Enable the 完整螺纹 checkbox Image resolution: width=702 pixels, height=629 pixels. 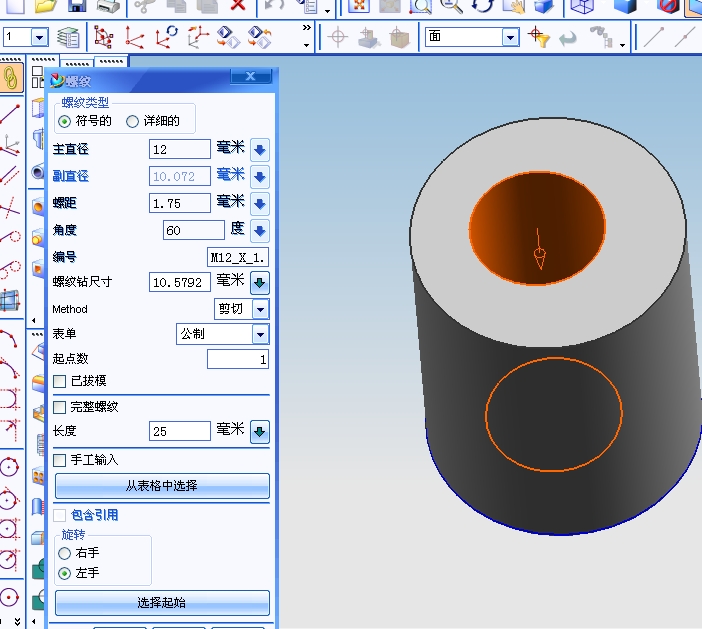point(59,407)
